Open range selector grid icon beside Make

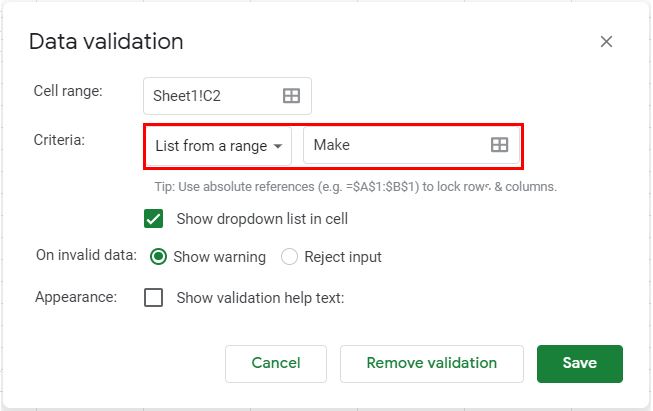pyautogui.click(x=500, y=145)
